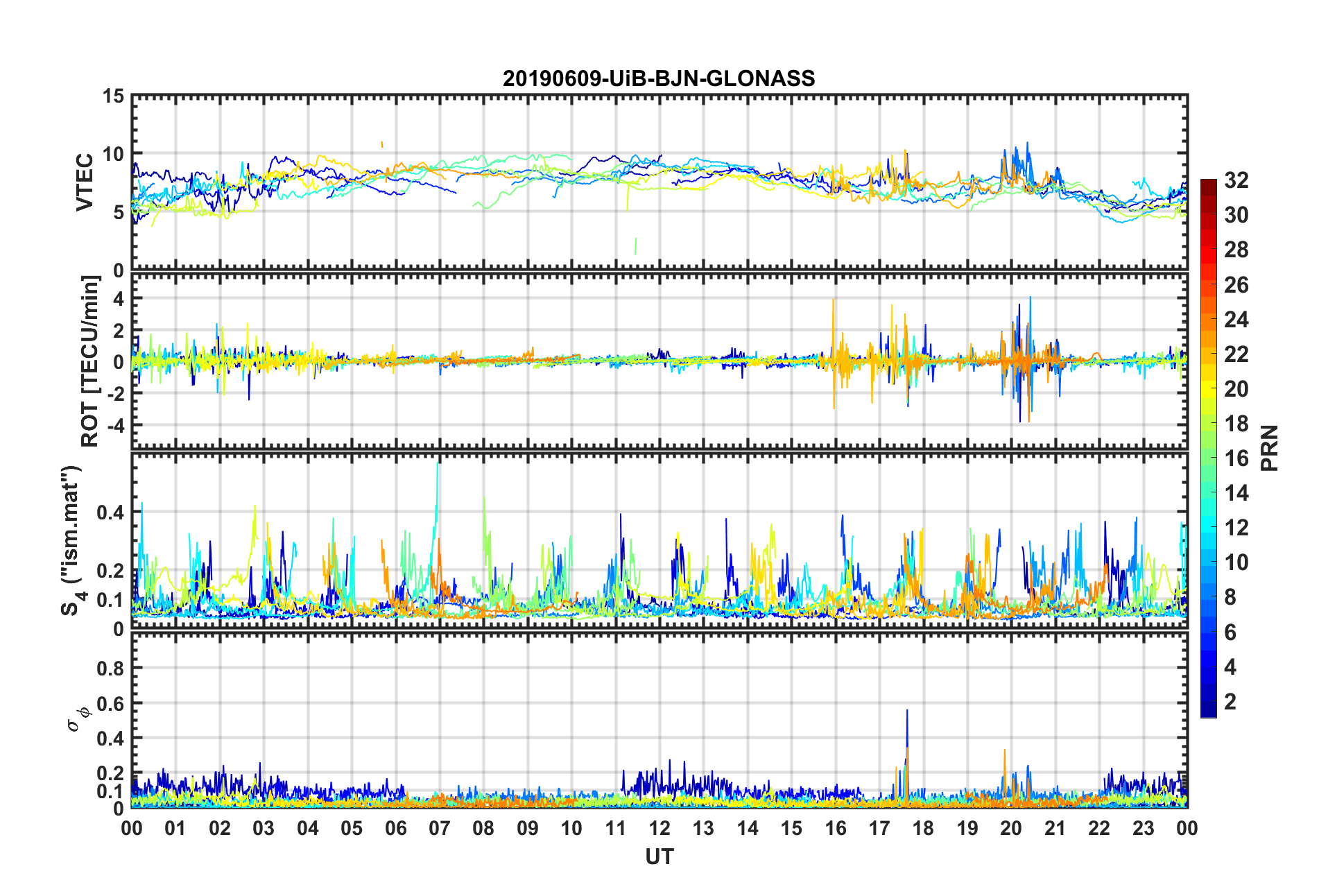Click the "17" hour tick on the UT axis

point(879,828)
